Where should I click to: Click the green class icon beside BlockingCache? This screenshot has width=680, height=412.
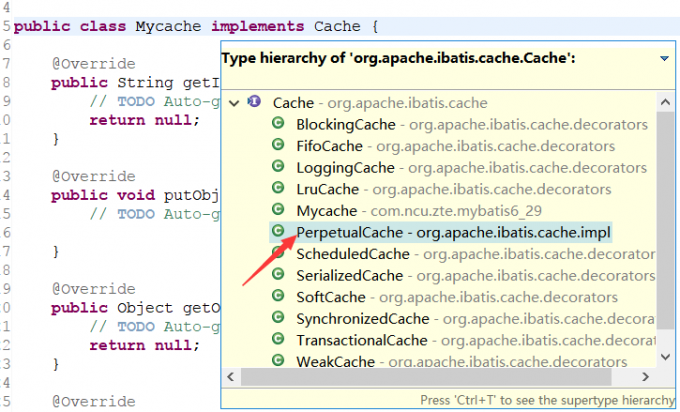pos(279,124)
